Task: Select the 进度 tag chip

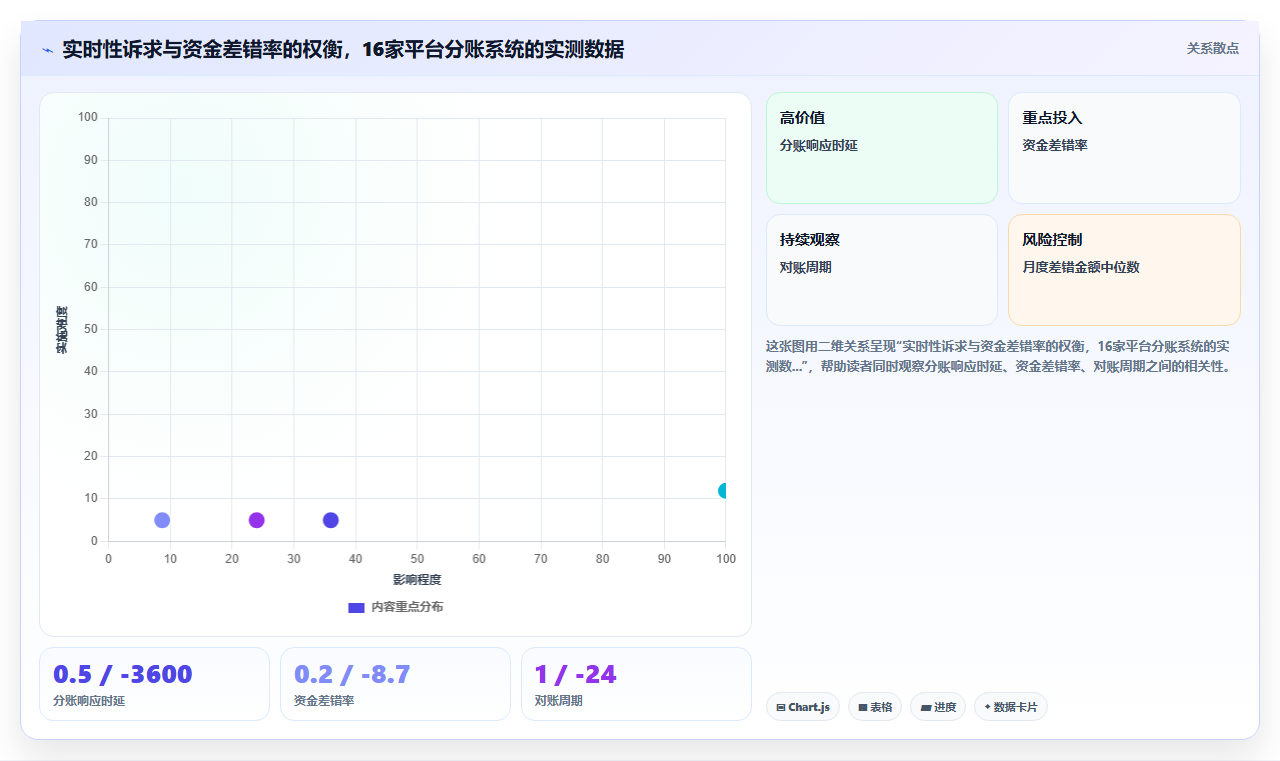Action: (x=938, y=707)
